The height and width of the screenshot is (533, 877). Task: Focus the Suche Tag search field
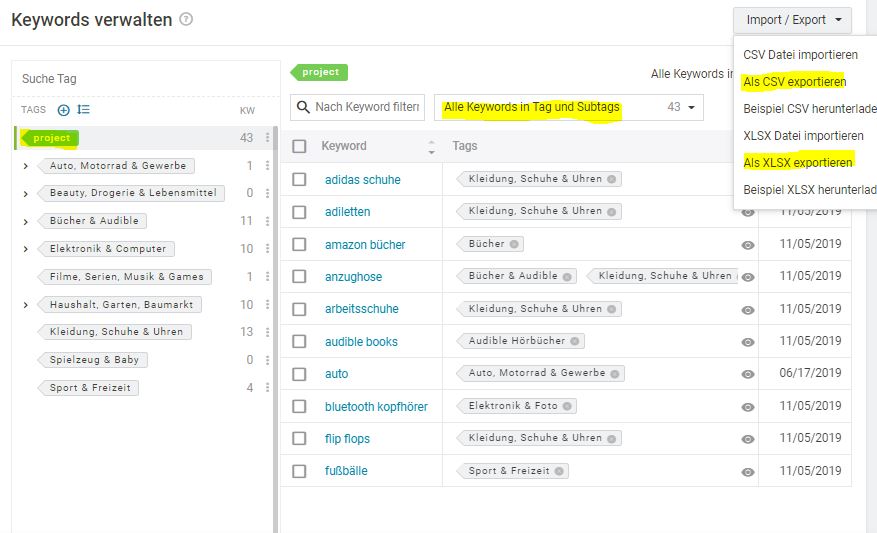click(145, 79)
